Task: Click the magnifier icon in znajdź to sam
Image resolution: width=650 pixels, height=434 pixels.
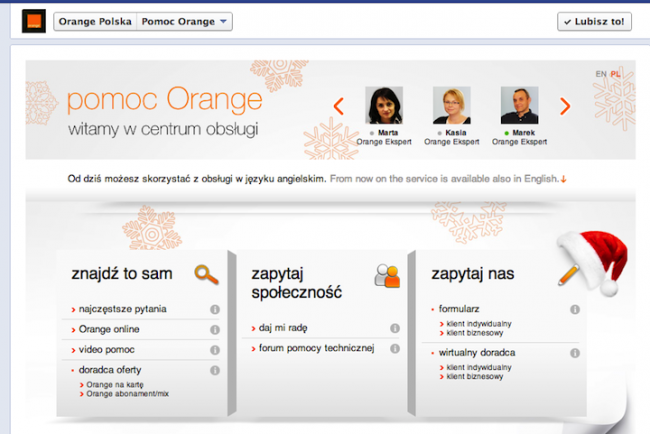Action: (206, 274)
